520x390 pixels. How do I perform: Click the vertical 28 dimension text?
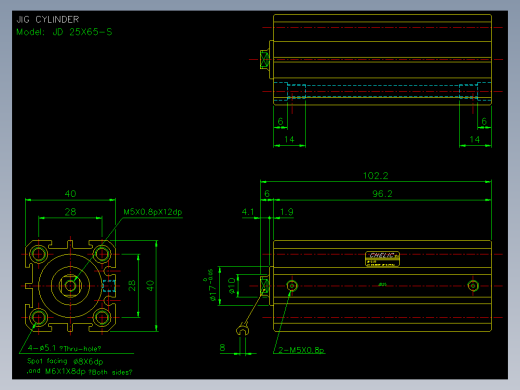132,286
